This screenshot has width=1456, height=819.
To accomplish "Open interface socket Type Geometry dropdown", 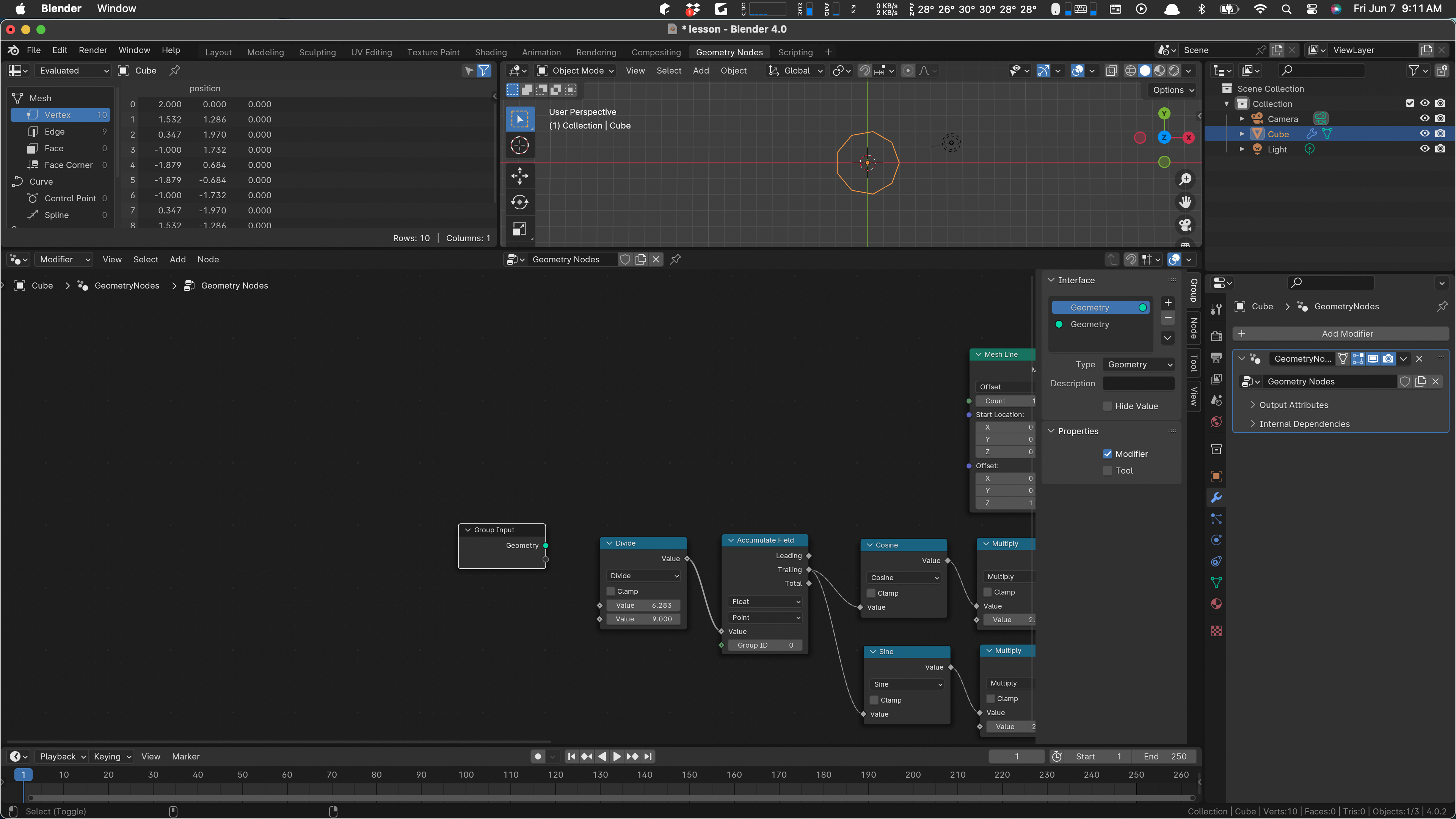I will click(1138, 364).
